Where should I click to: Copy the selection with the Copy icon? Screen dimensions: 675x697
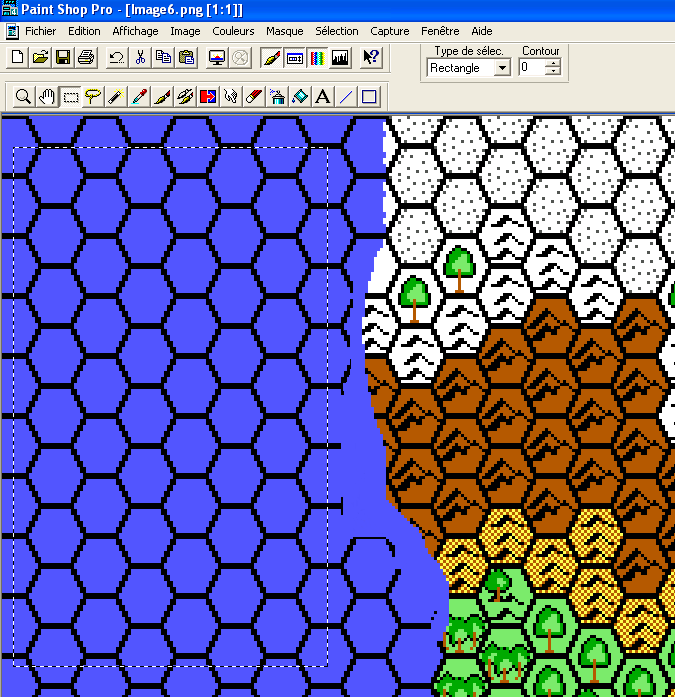[163, 57]
